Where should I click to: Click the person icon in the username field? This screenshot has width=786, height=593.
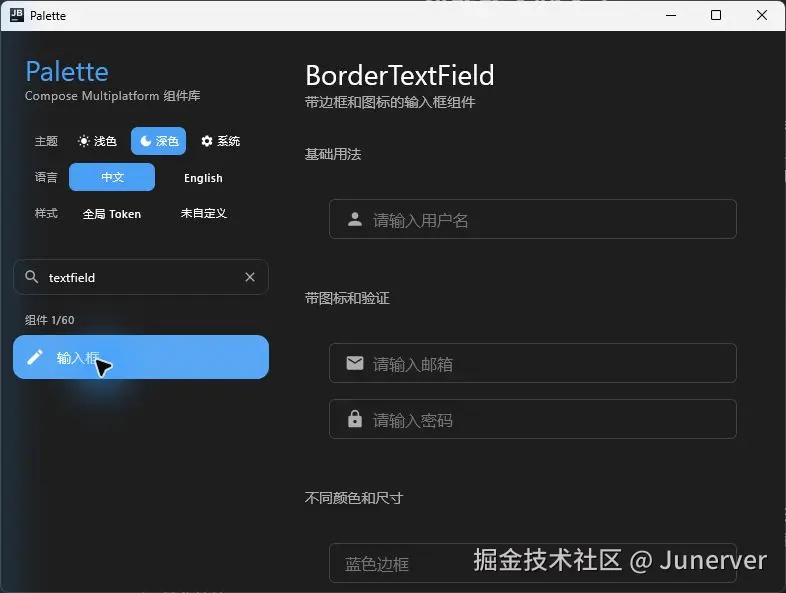355,219
